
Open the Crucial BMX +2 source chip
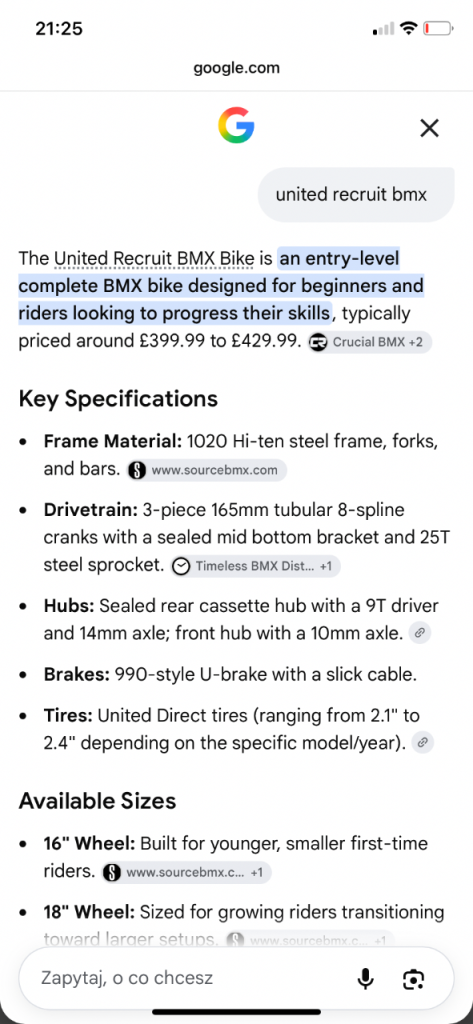pos(370,342)
